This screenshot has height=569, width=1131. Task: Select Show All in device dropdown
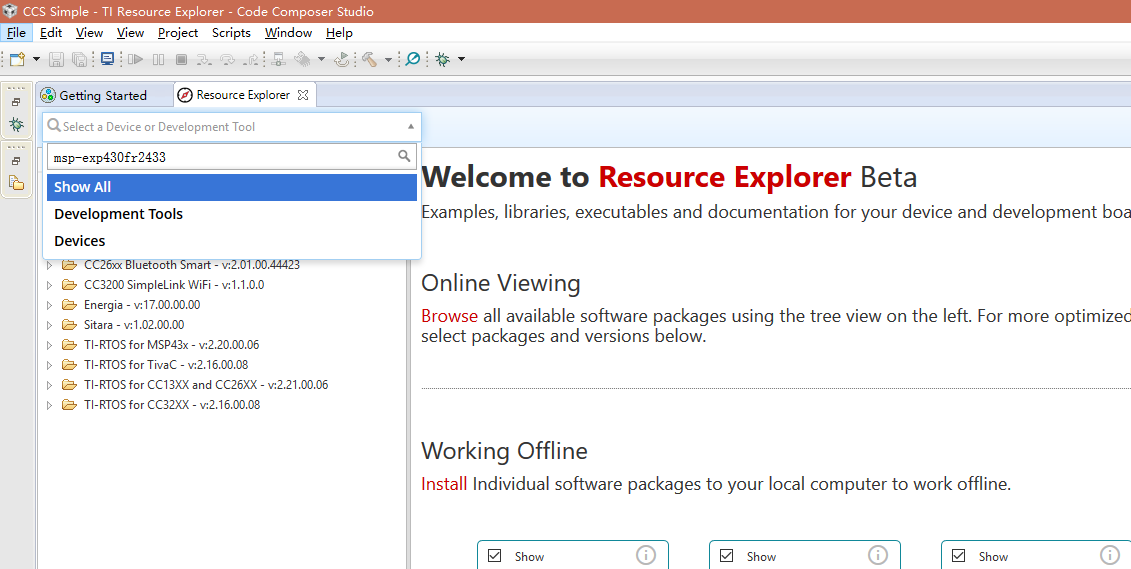[232, 187]
